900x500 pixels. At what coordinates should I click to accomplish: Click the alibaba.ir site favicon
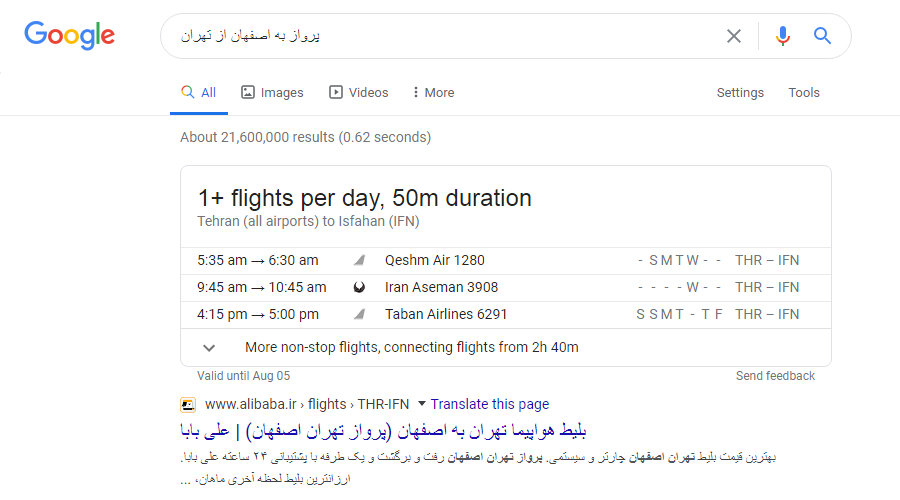click(188, 405)
